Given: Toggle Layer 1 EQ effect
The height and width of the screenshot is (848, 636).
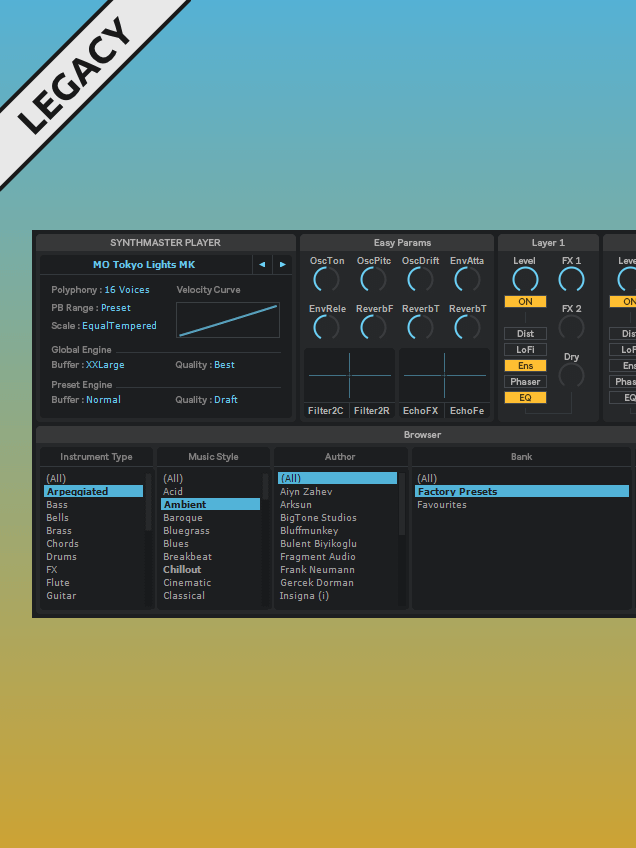Looking at the screenshot, I should click(525, 398).
